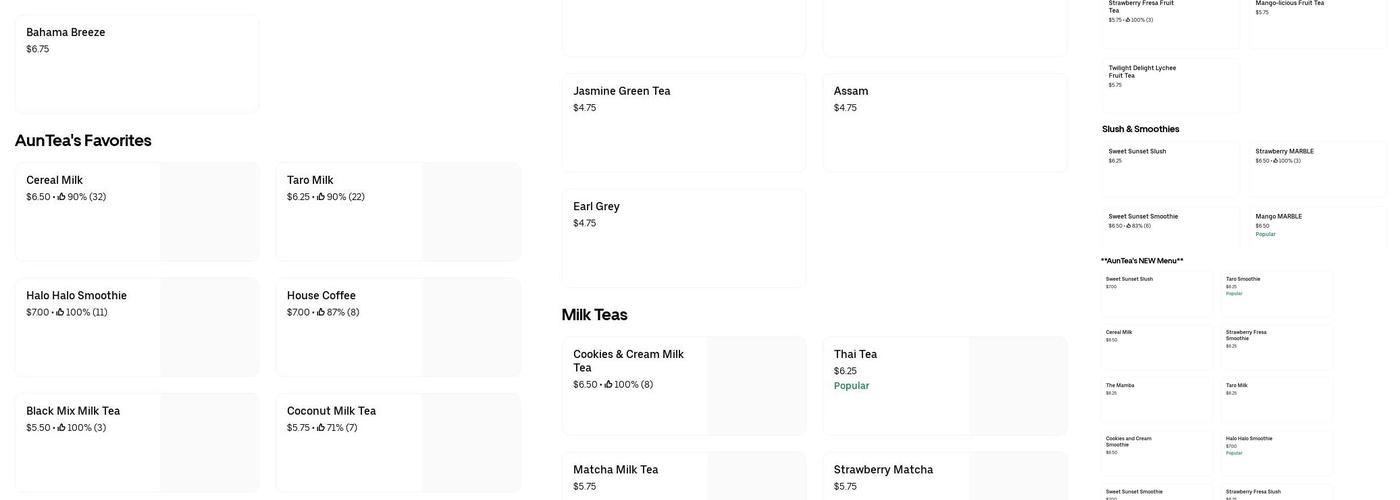Click thumbs-up icon on Taro Milk 90% rating

click(x=321, y=197)
